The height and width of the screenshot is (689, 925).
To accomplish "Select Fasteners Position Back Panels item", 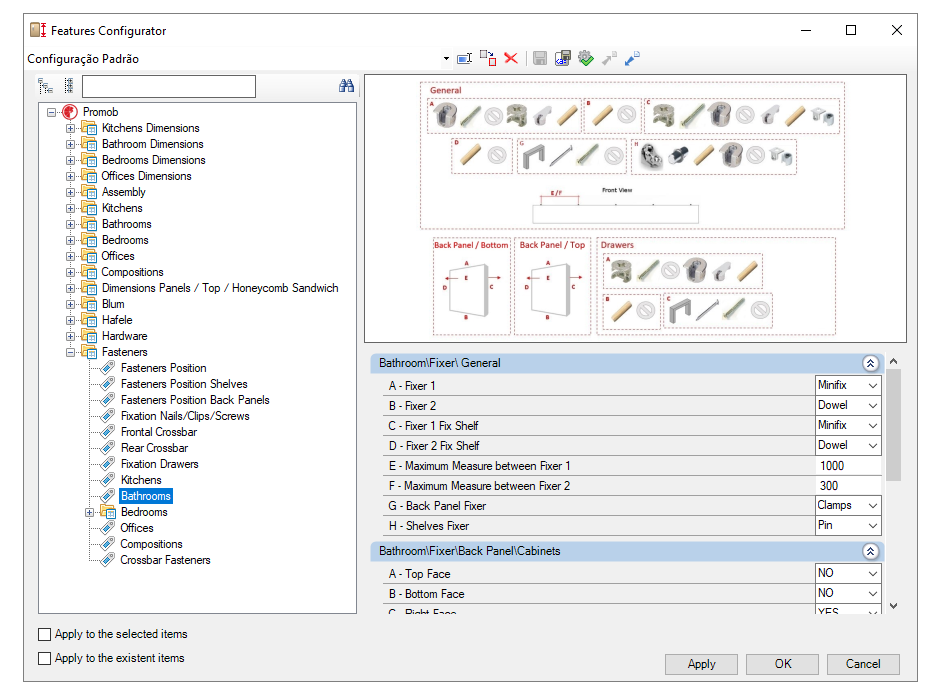I will pos(195,400).
